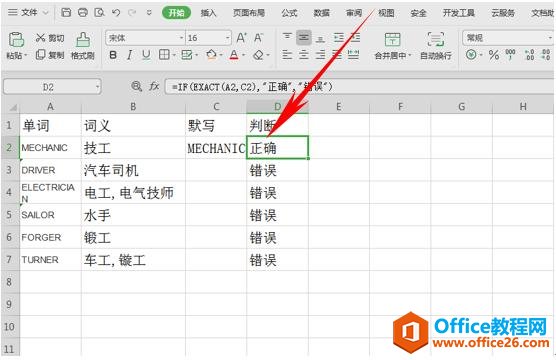Click the eraser clear-format icon
The height and width of the screenshot is (360, 556).
[258, 55]
